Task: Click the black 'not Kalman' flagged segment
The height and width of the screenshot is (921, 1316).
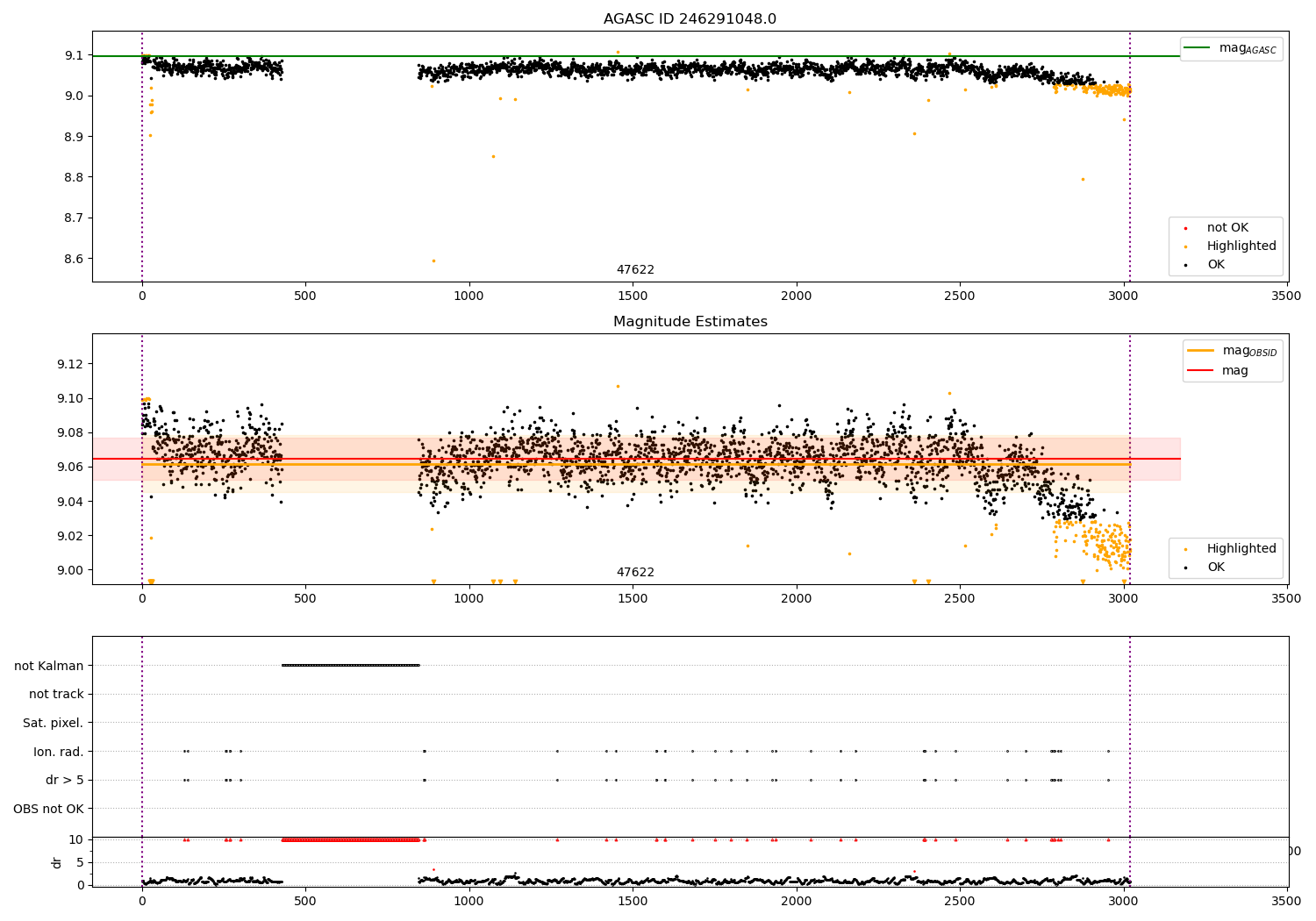Action: pos(351,665)
